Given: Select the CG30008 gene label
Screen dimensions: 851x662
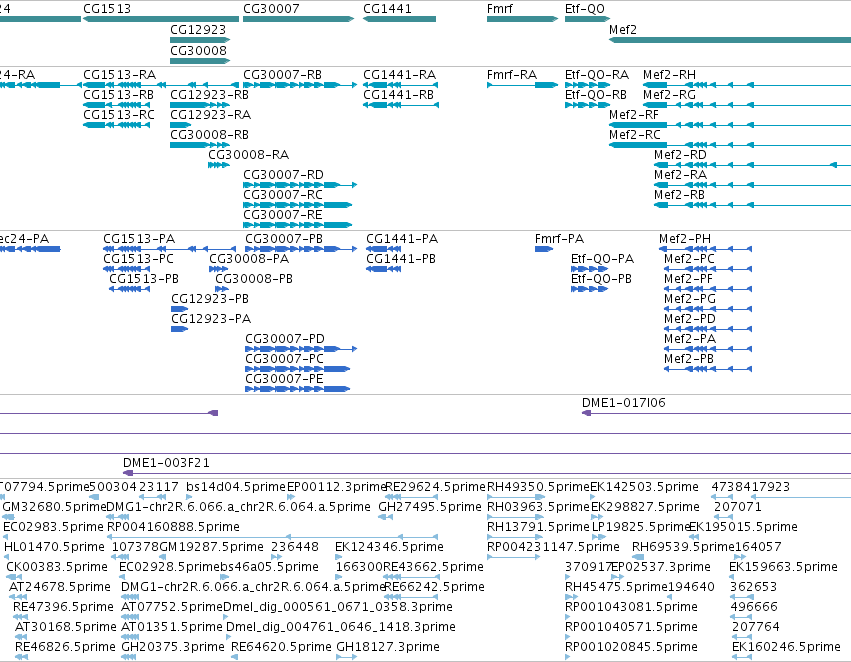Looking at the screenshot, I should 198,50.
